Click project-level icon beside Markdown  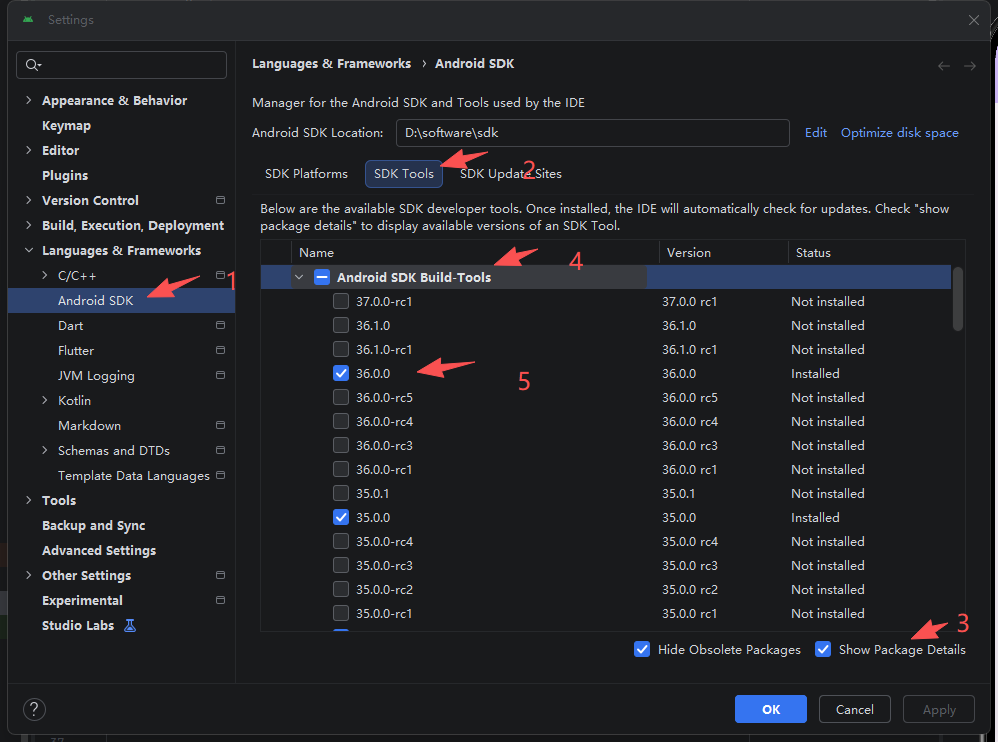[220, 425]
